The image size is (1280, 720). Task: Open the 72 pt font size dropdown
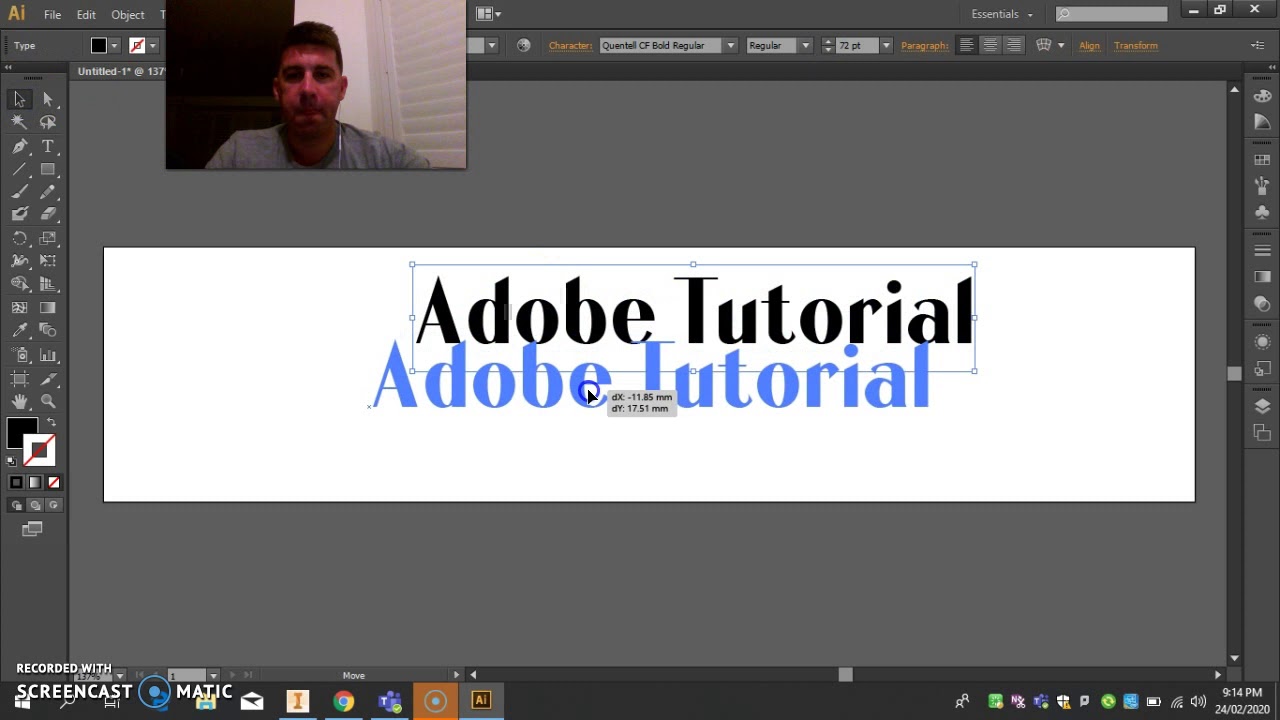[x=885, y=46]
